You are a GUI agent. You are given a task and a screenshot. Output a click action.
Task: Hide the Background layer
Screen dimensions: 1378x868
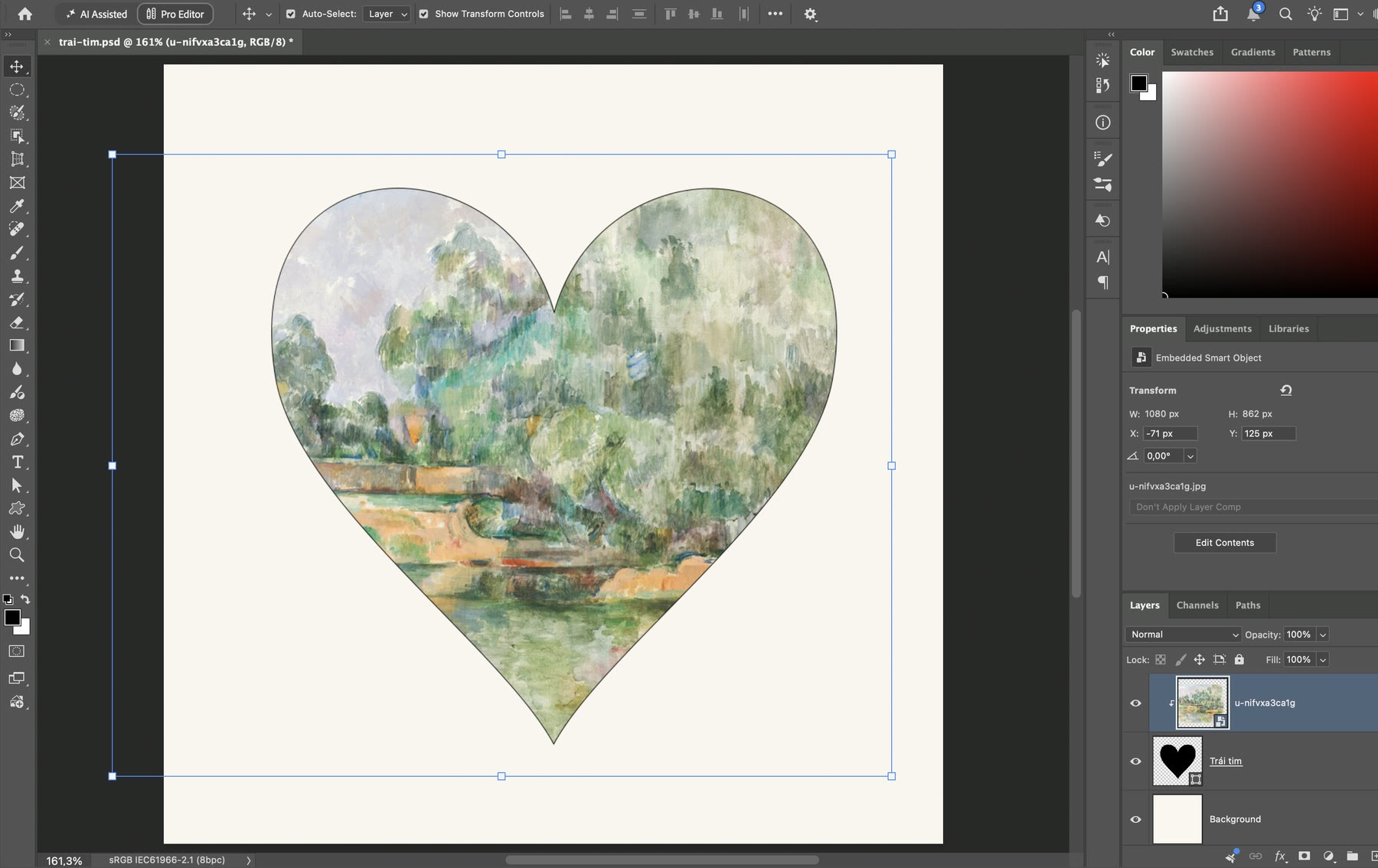pos(1136,820)
